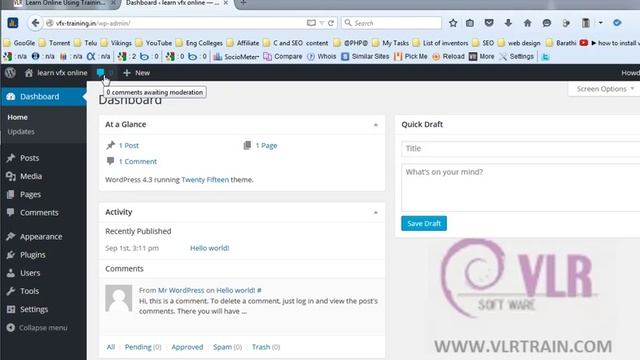Collapse the Activity panel
Screen dimensions: 640x360
(x=376, y=212)
